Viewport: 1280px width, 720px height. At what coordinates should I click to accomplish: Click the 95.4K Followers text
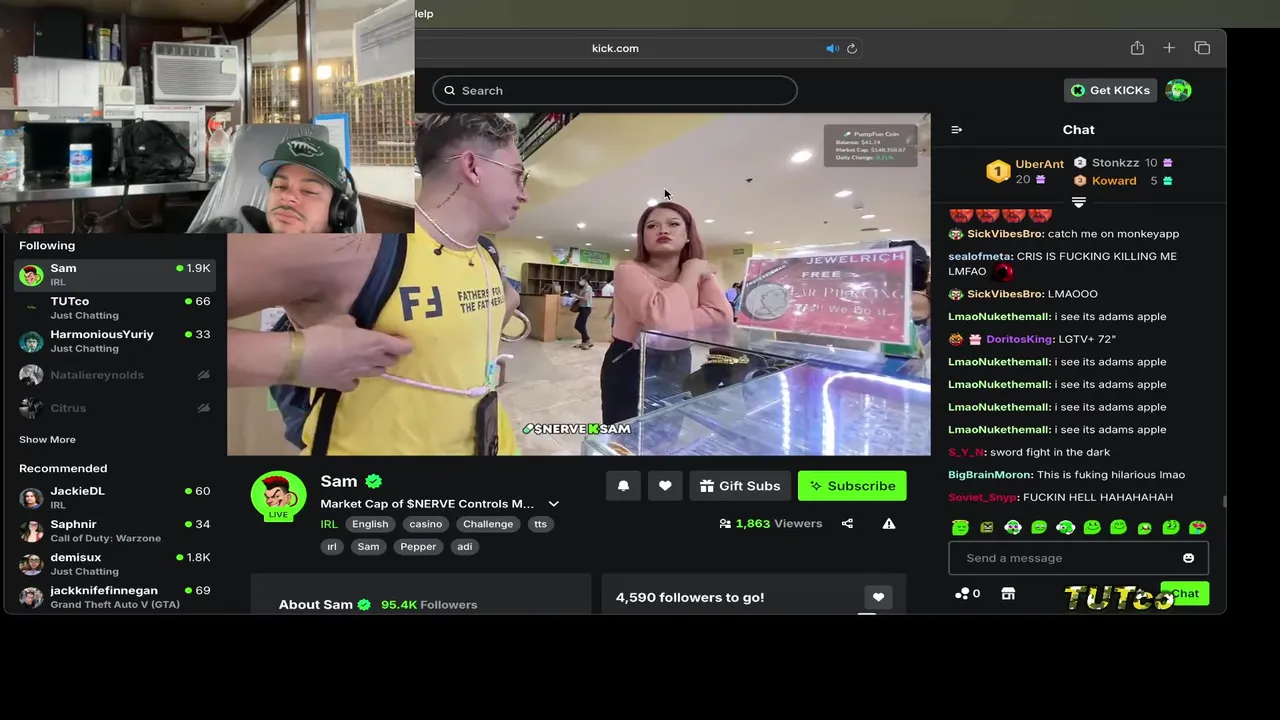coord(429,605)
